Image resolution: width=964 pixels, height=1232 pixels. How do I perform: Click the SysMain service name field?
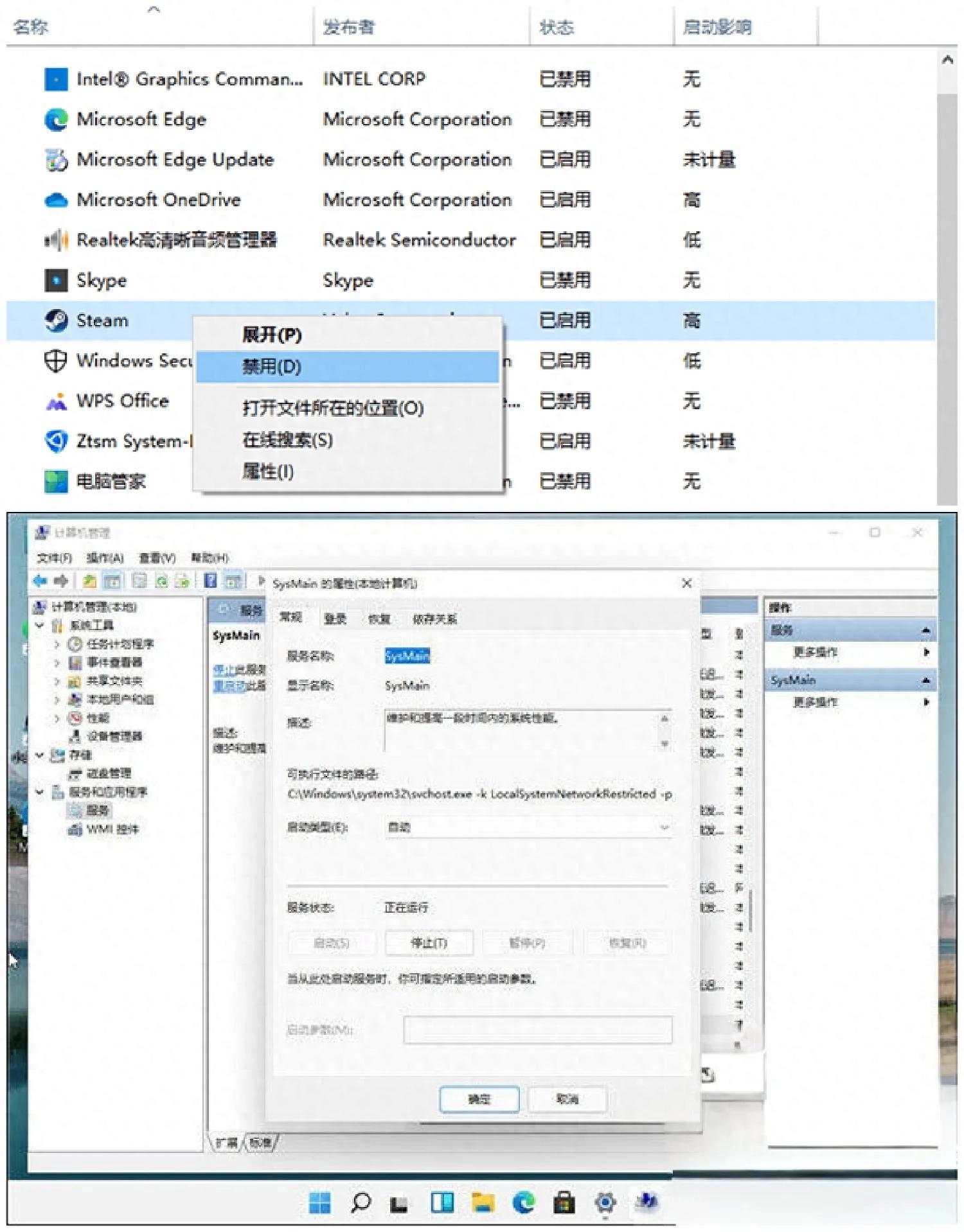407,656
